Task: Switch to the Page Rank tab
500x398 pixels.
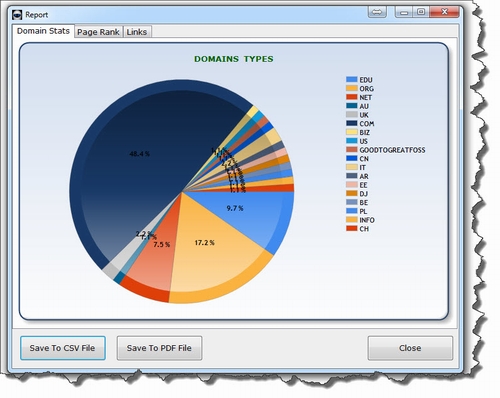Action: pos(98,32)
